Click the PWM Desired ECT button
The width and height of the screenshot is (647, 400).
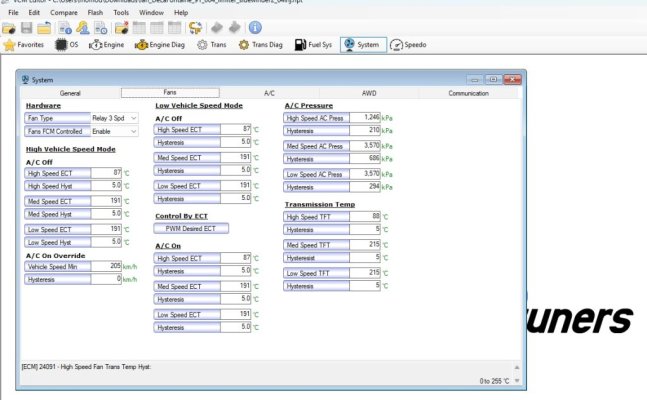pyautogui.click(x=191, y=228)
